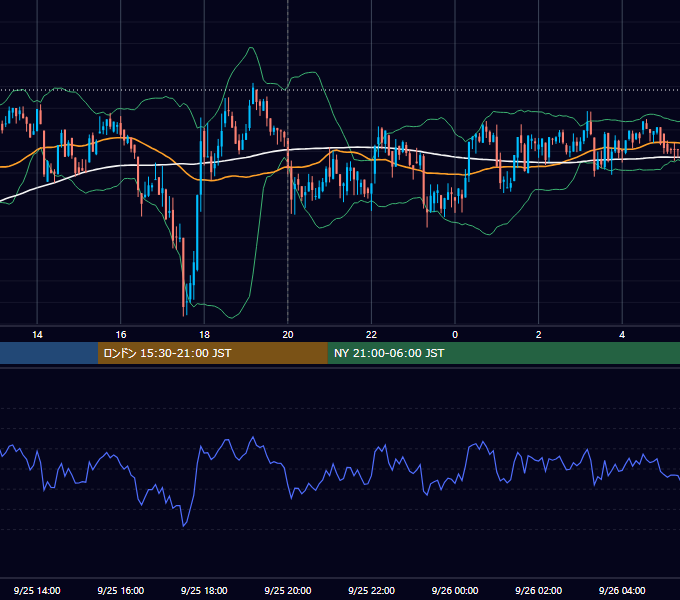
Task: Click the 9/26 02:00 date label
Action: click(538, 590)
